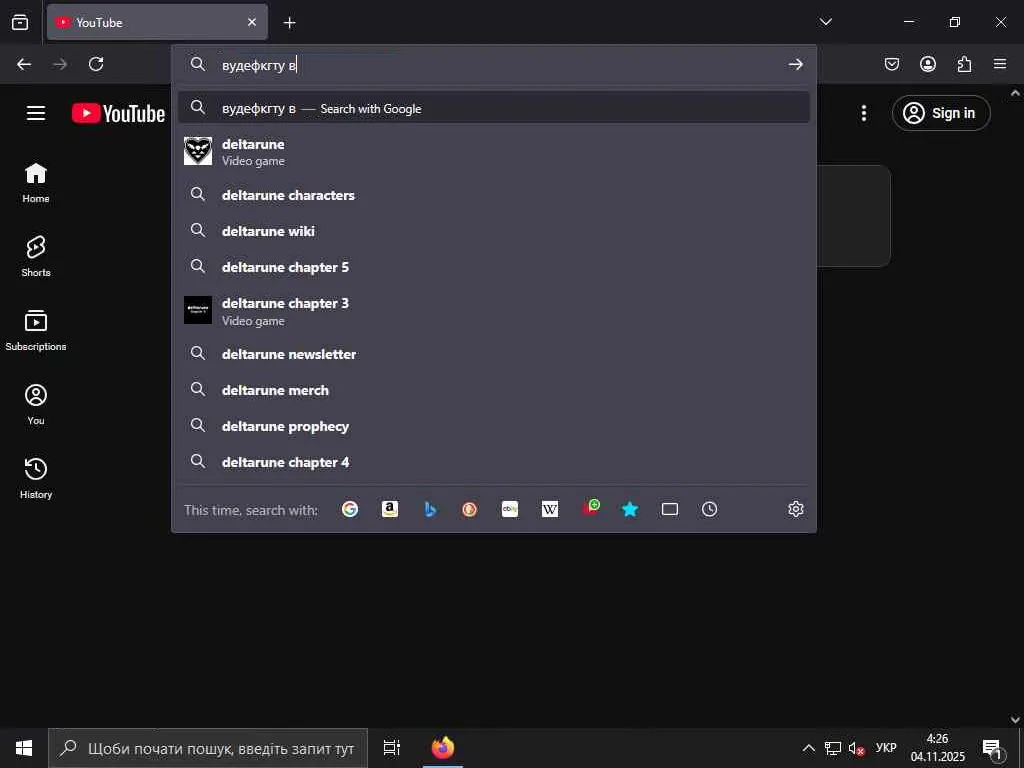Click the page scrollbar down arrow
The image size is (1024, 768).
click(1016, 719)
